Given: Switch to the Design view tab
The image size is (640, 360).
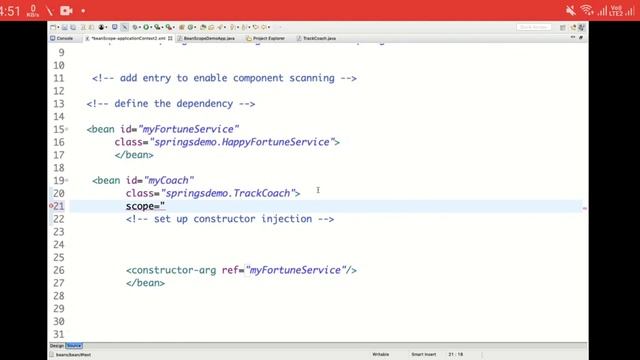Looking at the screenshot, I should (57, 346).
